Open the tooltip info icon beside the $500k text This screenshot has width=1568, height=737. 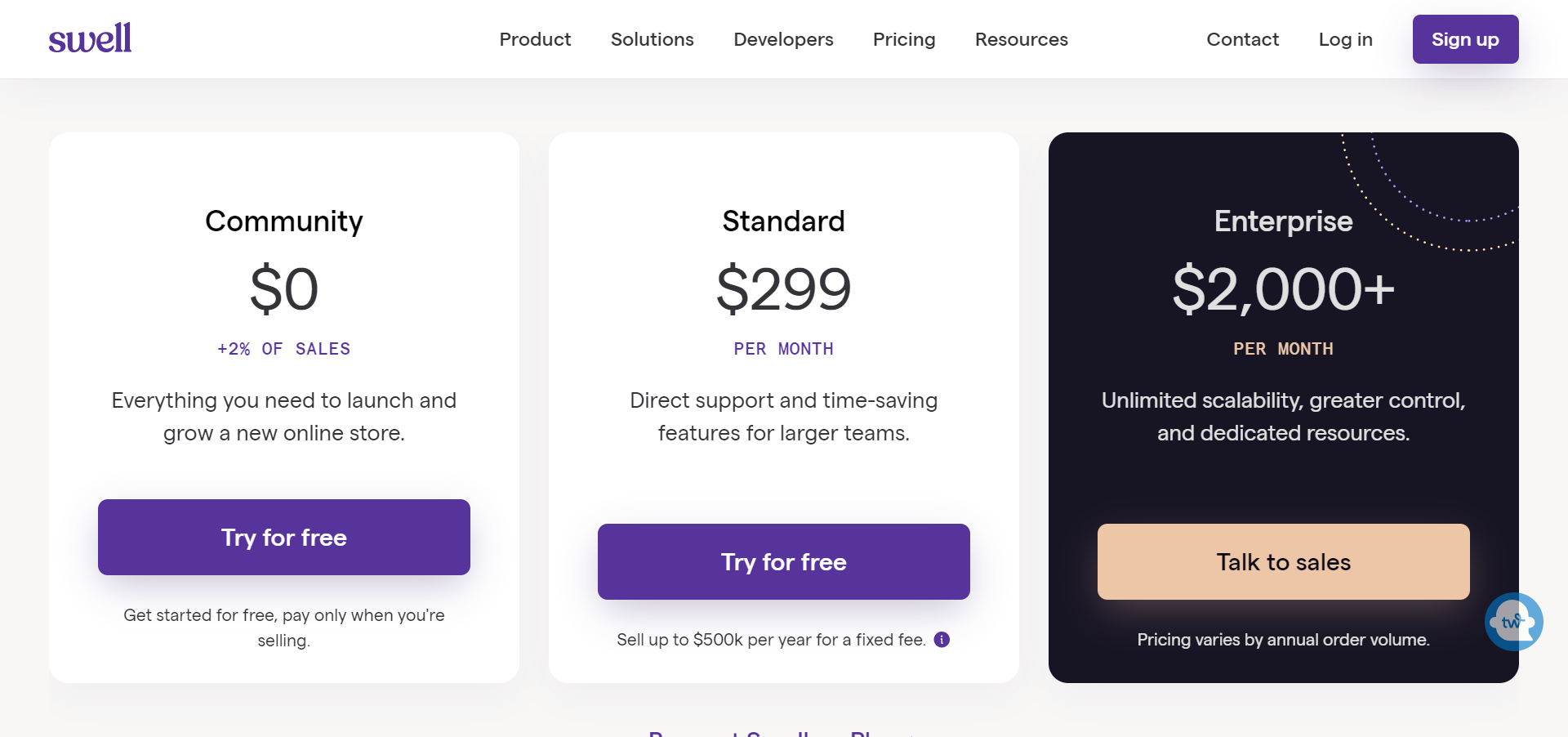tap(941, 640)
